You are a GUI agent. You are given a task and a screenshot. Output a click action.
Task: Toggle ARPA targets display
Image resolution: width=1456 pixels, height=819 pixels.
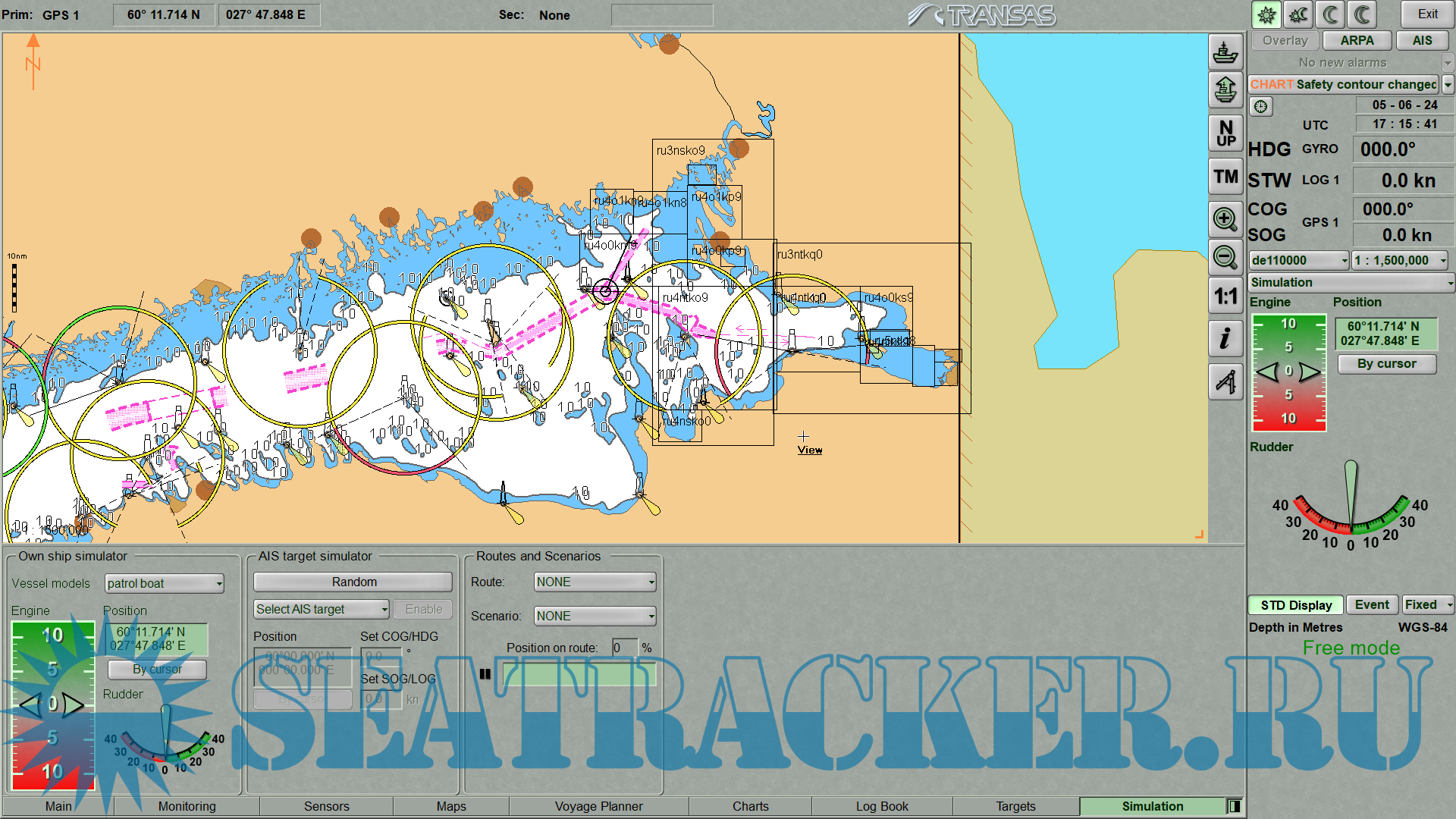tap(1357, 41)
